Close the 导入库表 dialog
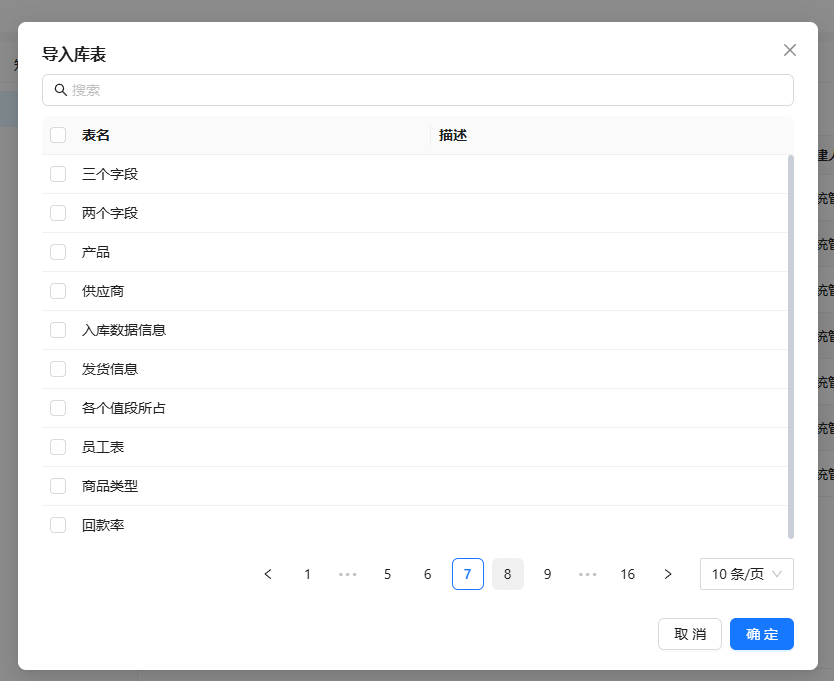The height and width of the screenshot is (681, 834). point(790,50)
